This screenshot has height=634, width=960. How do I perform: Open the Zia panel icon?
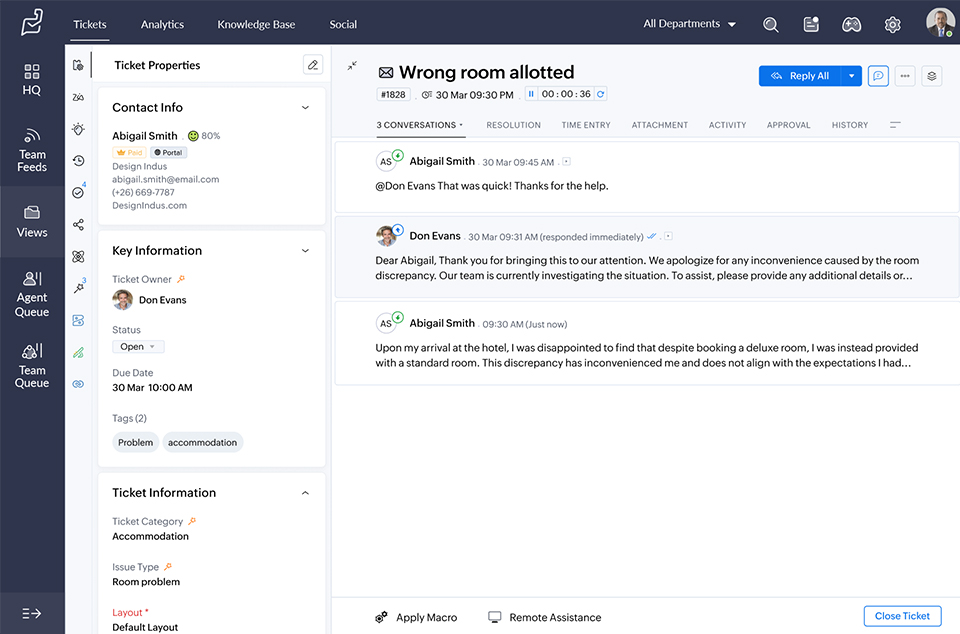point(78,97)
